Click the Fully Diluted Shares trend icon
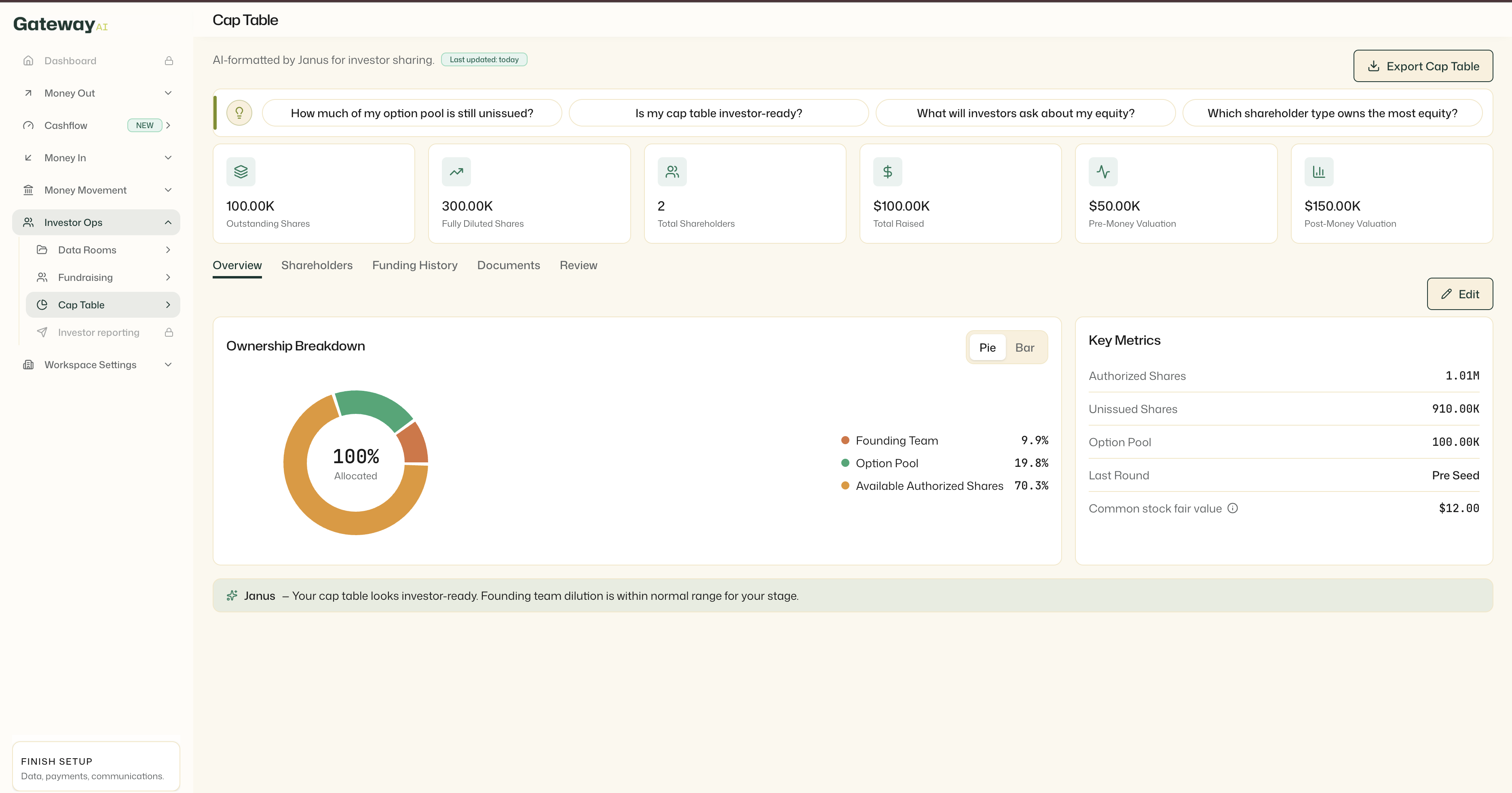Image resolution: width=1512 pixels, height=793 pixels. [x=457, y=171]
